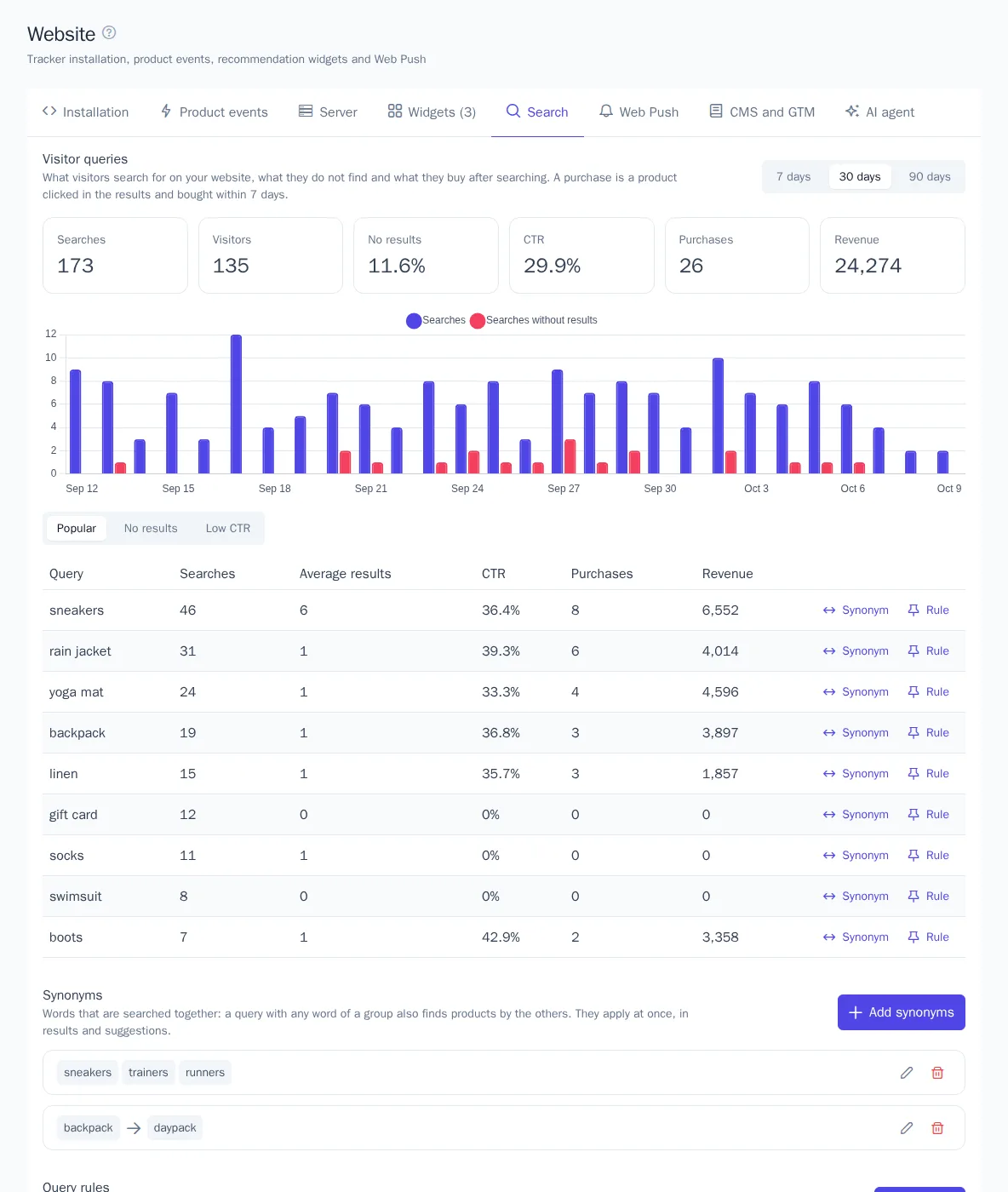The width and height of the screenshot is (1008, 1192).
Task: Click the help icon next to Website
Action: point(109,32)
